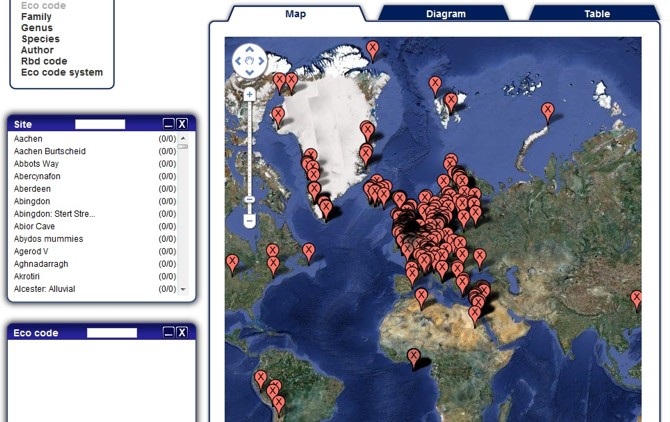Click the marker in Algeria, North Africa
Image resolution: width=670 pixels, height=422 pixels.
click(421, 298)
